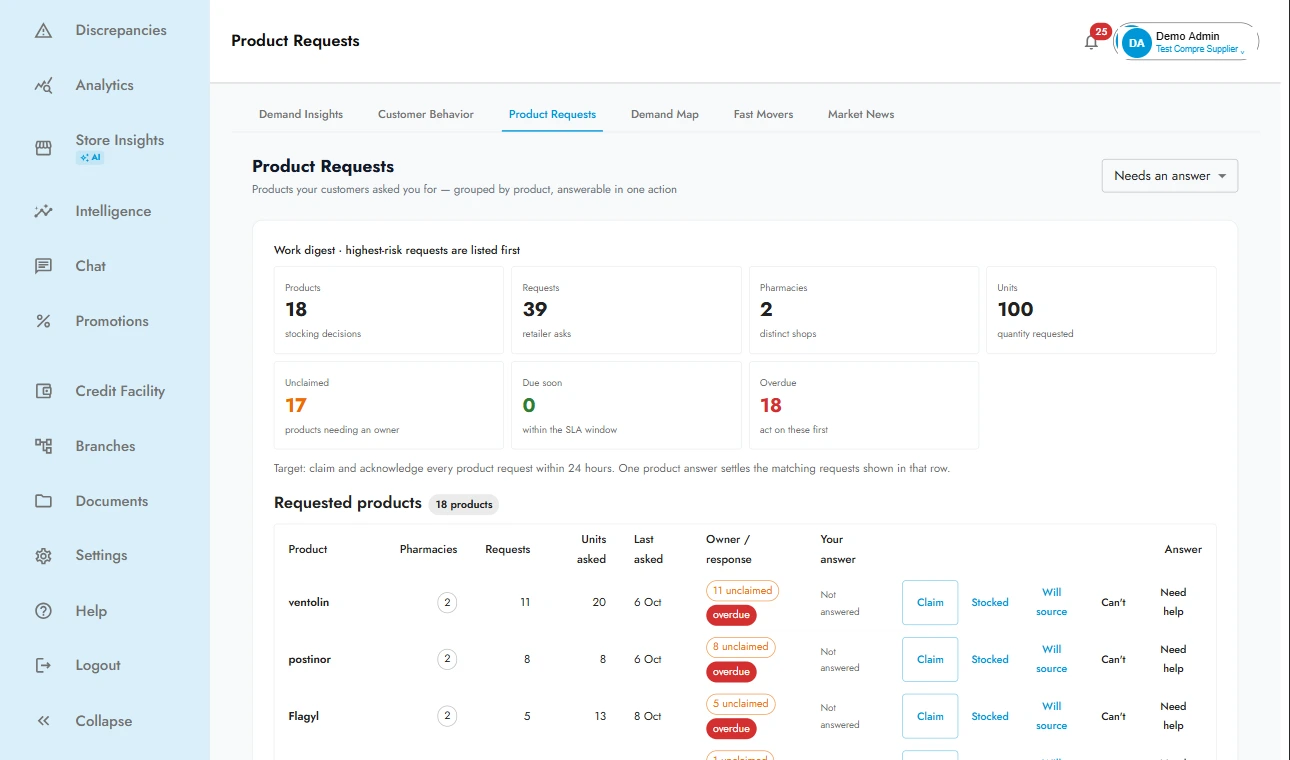
Task: Open the Fast Movers tab
Action: 763,114
